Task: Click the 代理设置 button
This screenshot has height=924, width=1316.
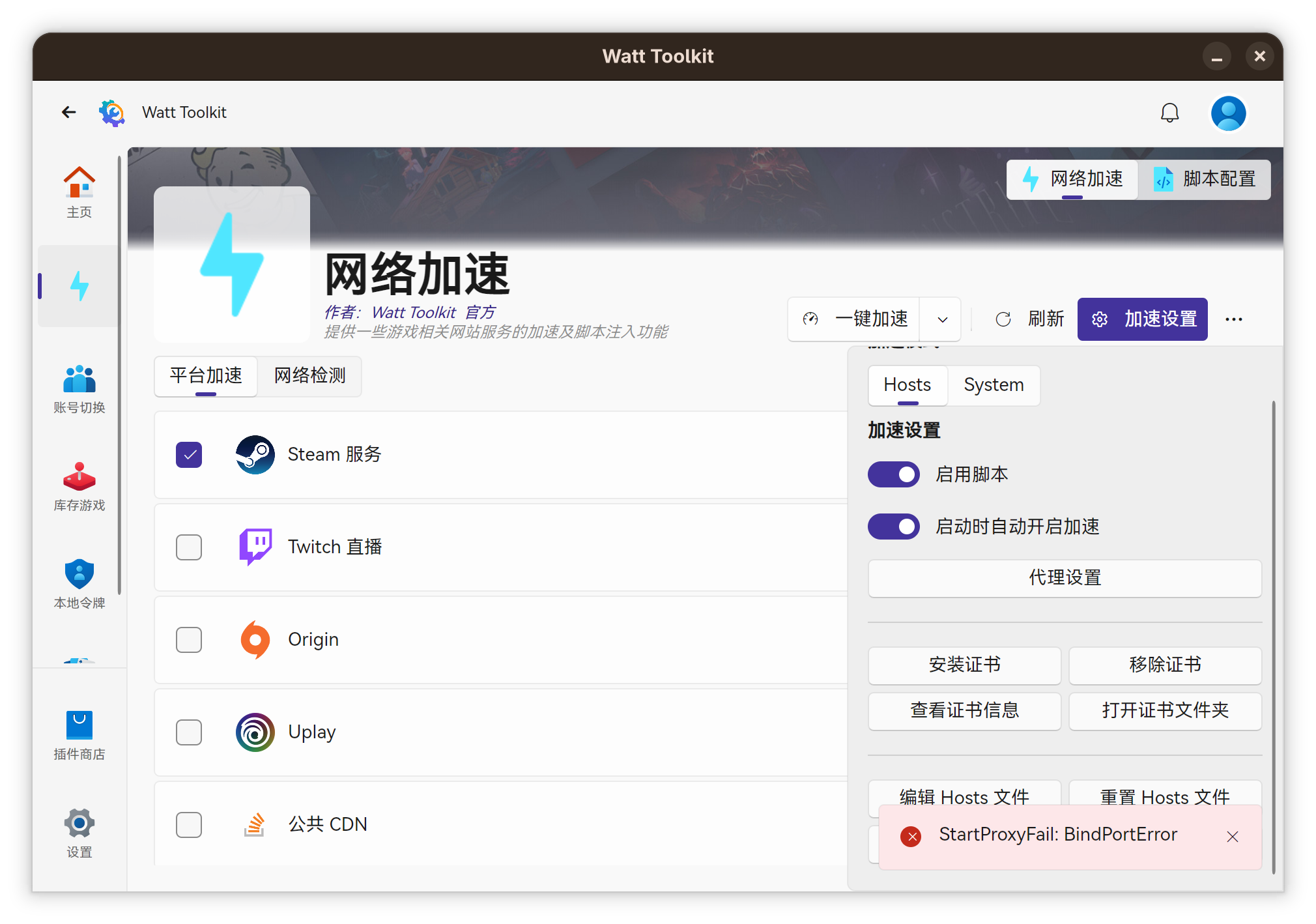Action: [1065, 578]
